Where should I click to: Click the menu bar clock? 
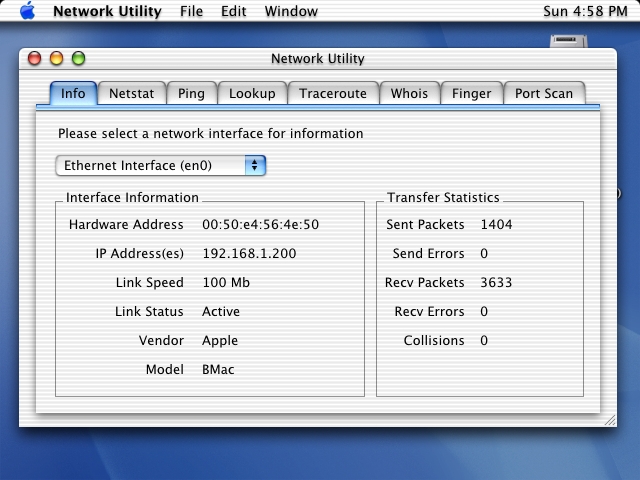pos(585,11)
